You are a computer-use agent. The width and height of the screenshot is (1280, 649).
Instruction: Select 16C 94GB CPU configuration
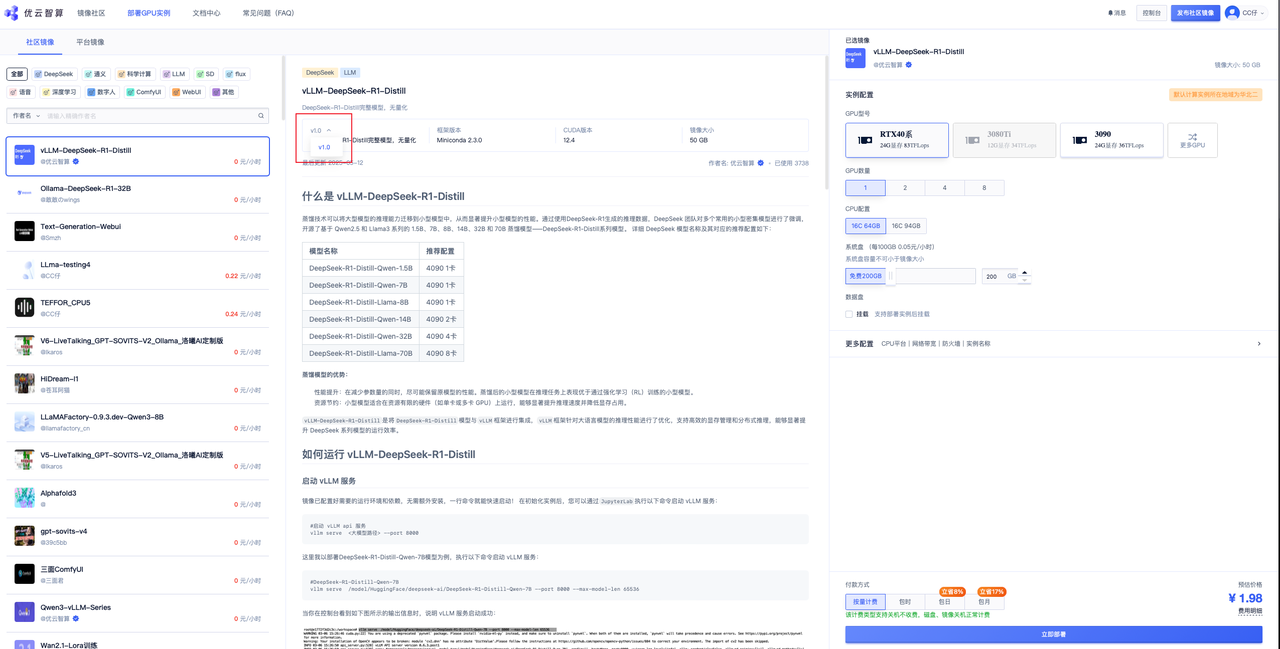point(906,226)
